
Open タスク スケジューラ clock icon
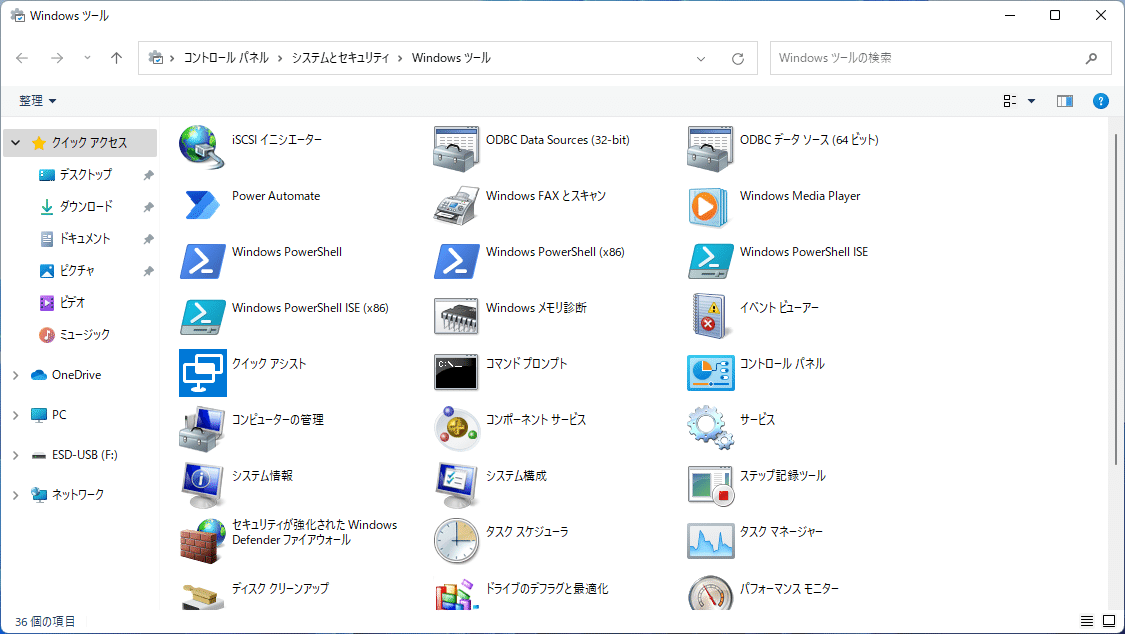(456, 541)
